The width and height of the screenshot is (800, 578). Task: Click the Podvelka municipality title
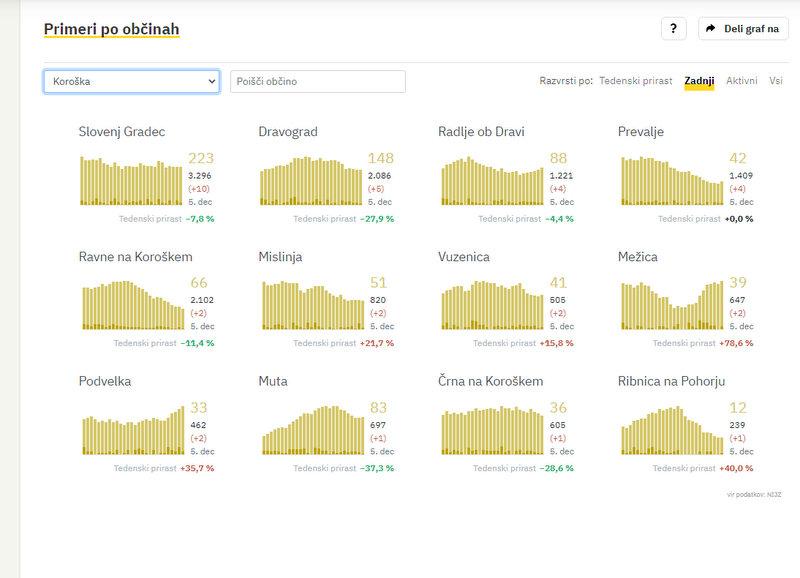105,381
